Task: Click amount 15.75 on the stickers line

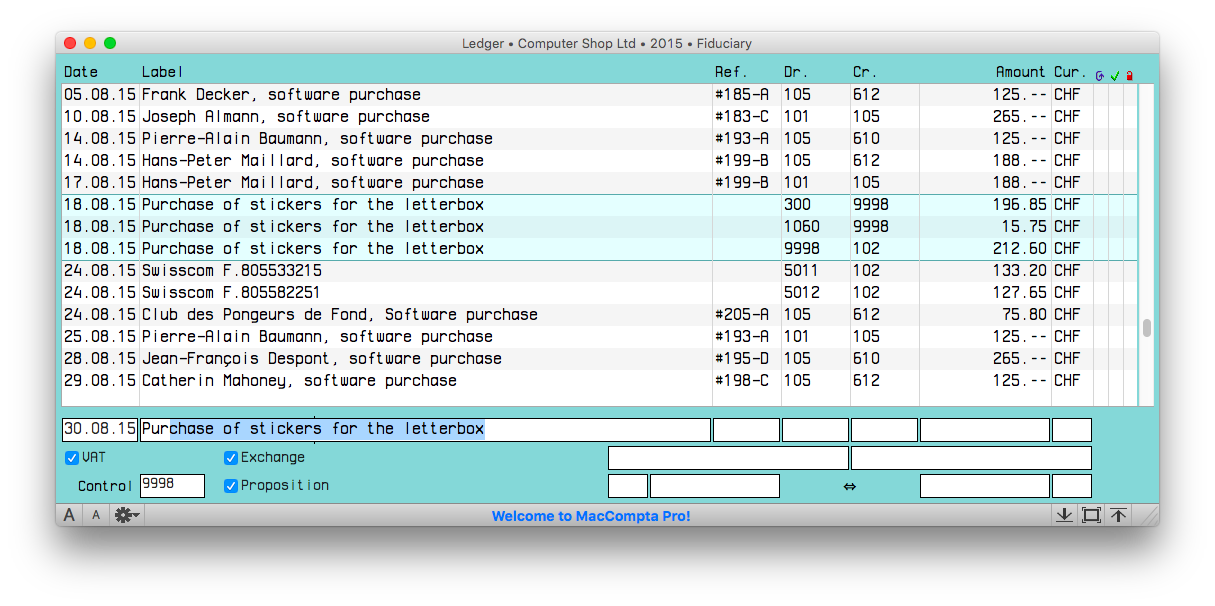Action: (1025, 227)
